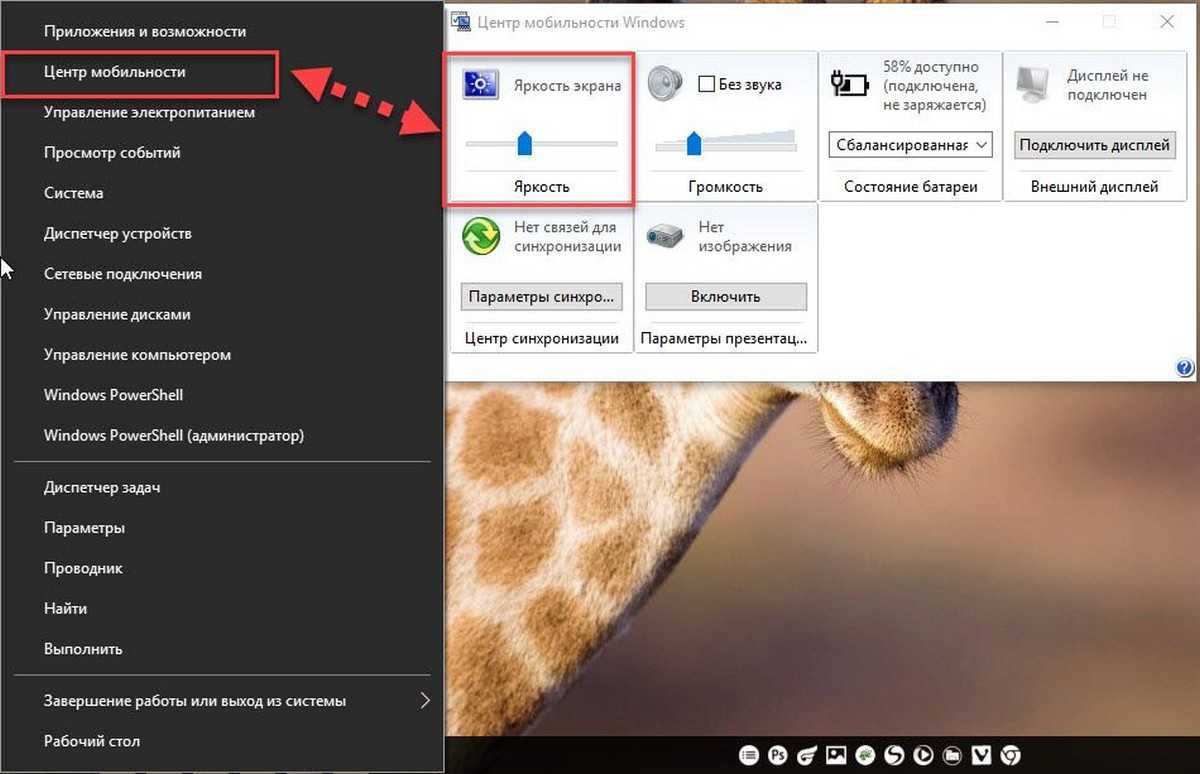Click the battery status icon
Image resolution: width=1200 pixels, height=774 pixels.
click(x=850, y=84)
